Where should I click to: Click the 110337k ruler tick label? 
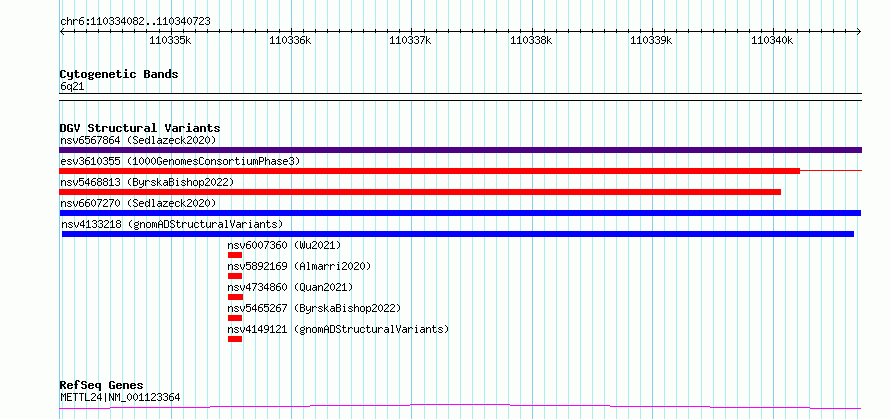click(x=410, y=40)
